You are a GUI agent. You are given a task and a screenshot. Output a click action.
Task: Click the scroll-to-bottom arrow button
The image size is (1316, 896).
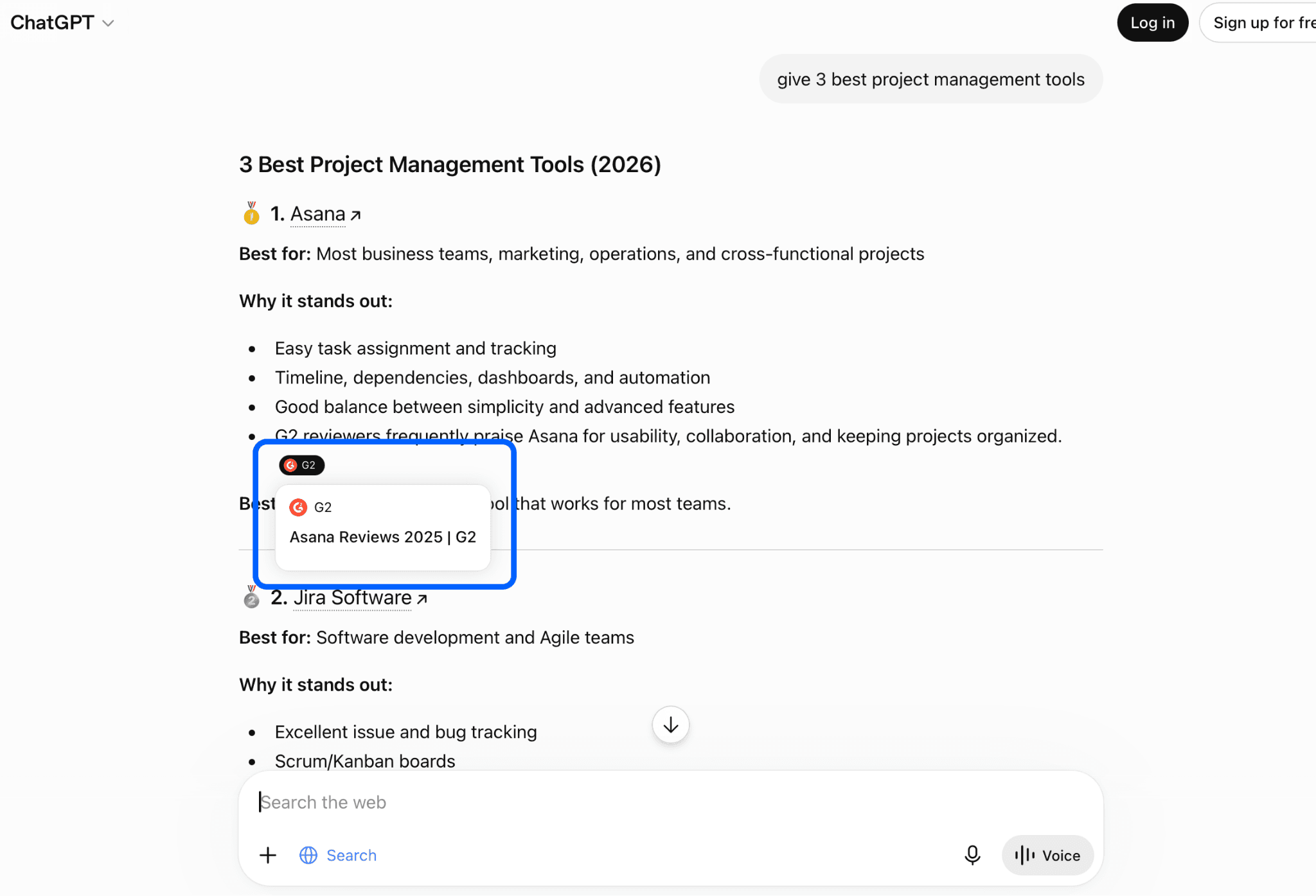(x=670, y=725)
